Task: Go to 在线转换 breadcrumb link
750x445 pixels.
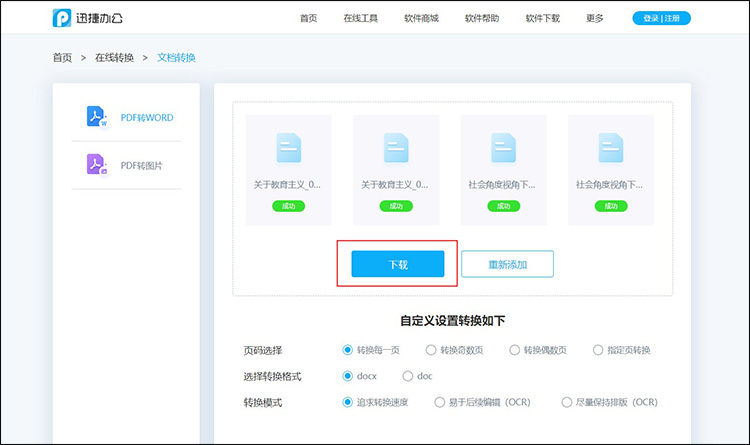Action: (x=114, y=58)
